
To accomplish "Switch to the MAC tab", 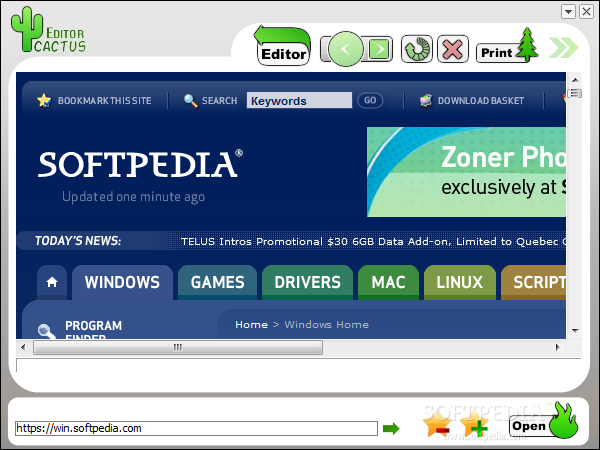I will (388, 282).
